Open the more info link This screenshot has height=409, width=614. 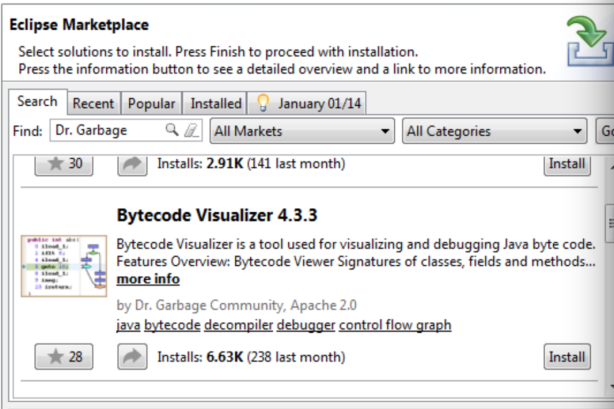[x=148, y=279]
